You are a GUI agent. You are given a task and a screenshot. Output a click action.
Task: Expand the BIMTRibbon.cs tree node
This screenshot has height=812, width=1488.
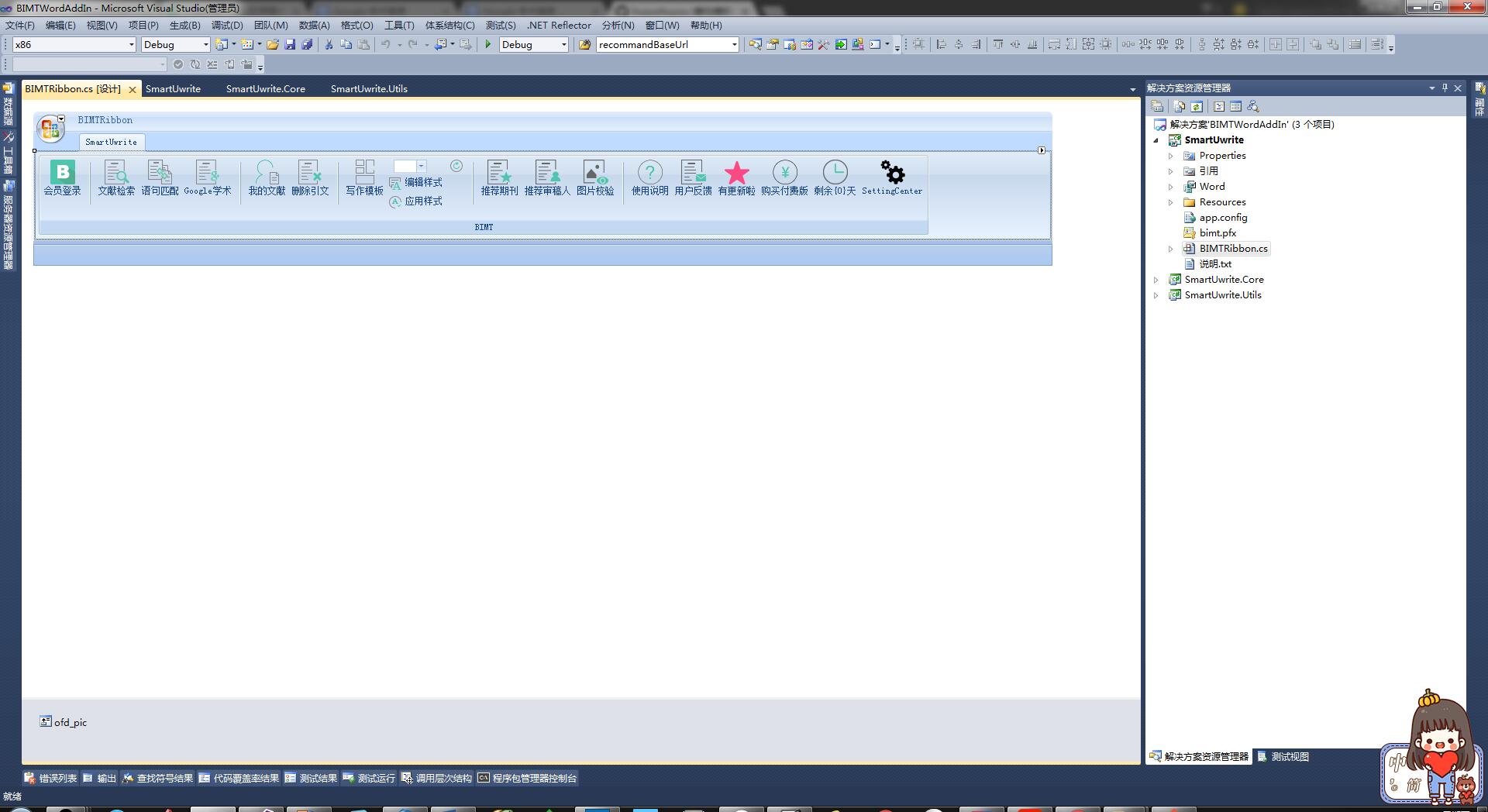(1171, 249)
